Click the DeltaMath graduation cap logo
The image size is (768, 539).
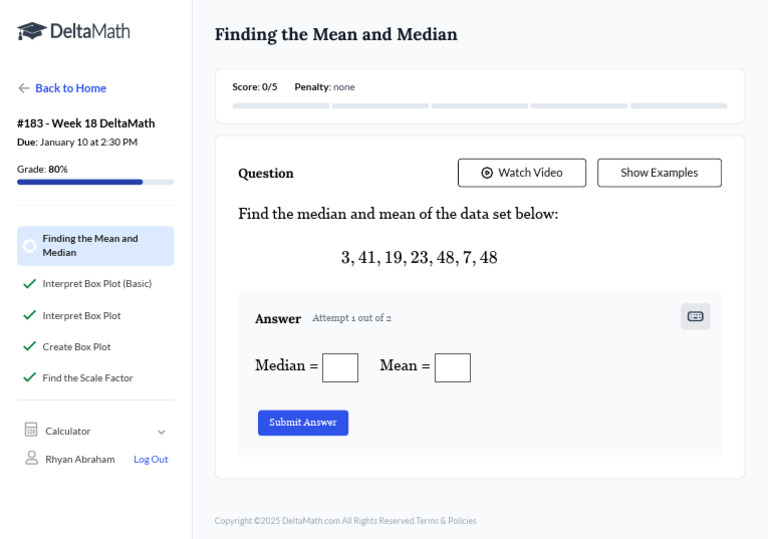coord(32,31)
